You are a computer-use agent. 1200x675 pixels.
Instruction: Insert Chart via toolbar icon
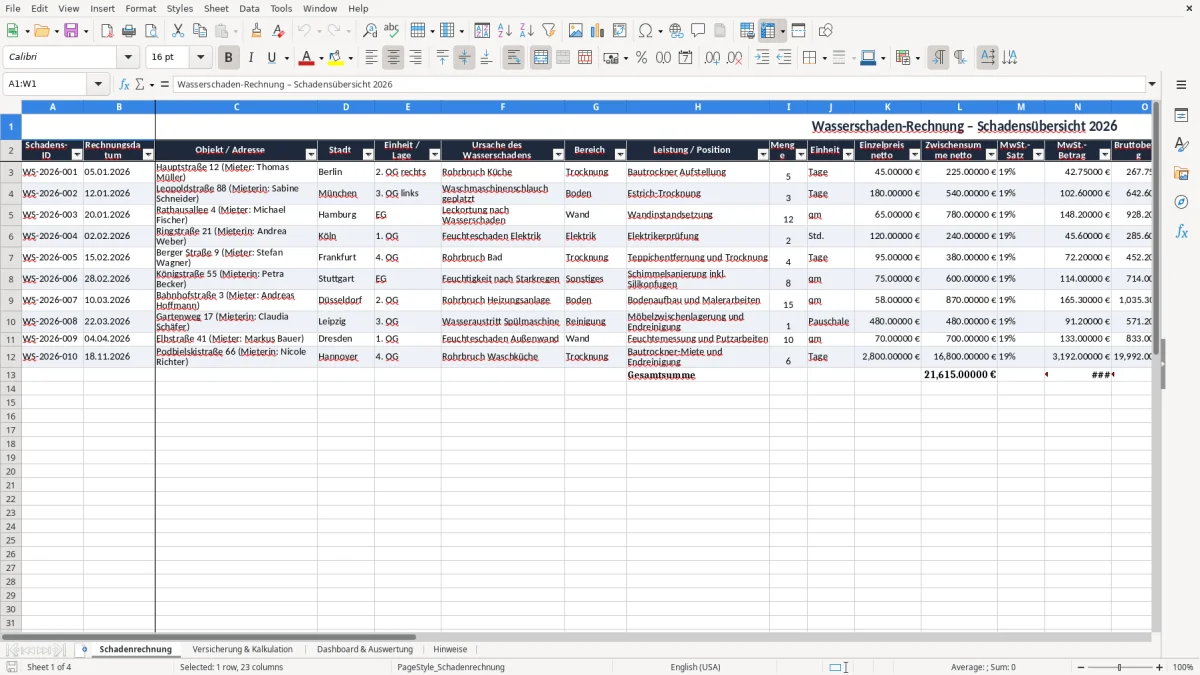coord(598,31)
